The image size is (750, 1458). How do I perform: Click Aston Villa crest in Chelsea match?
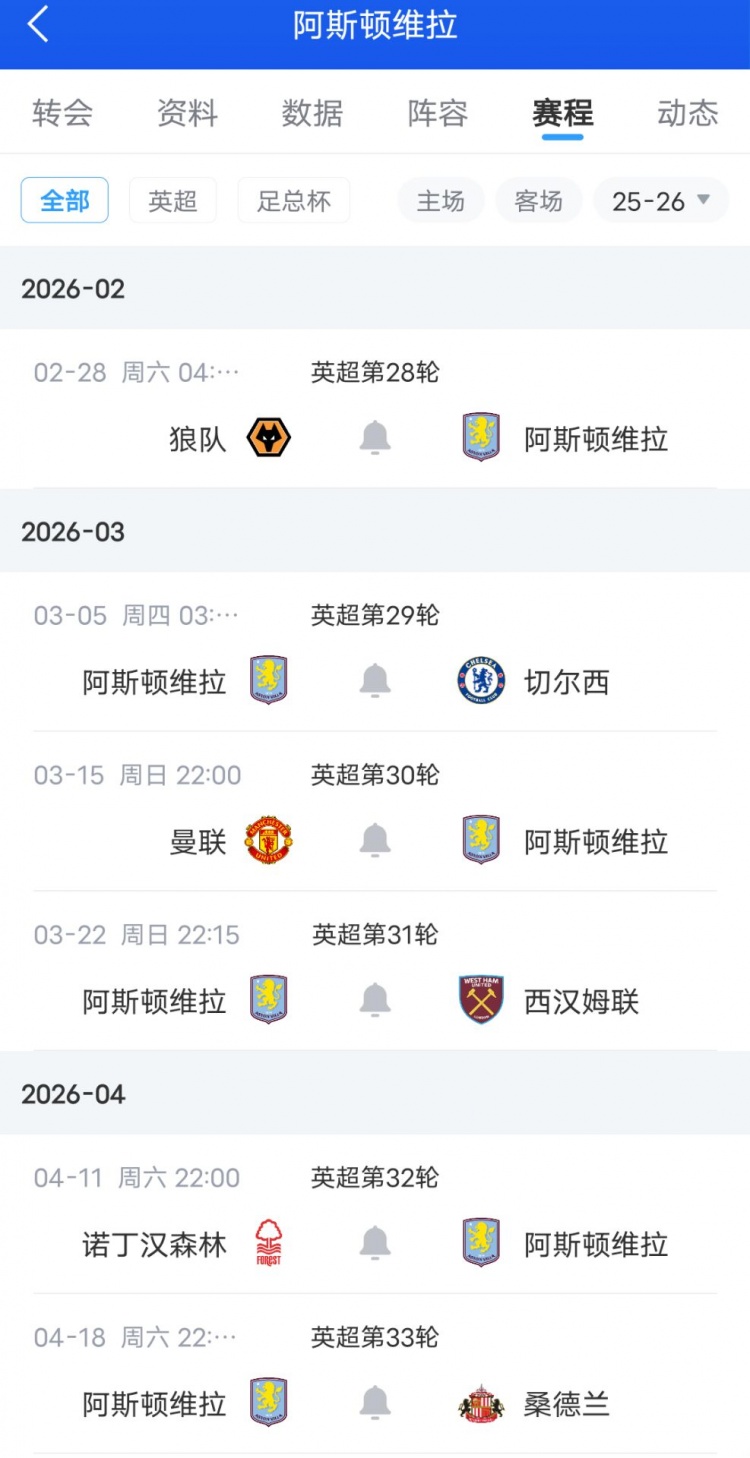pos(268,681)
